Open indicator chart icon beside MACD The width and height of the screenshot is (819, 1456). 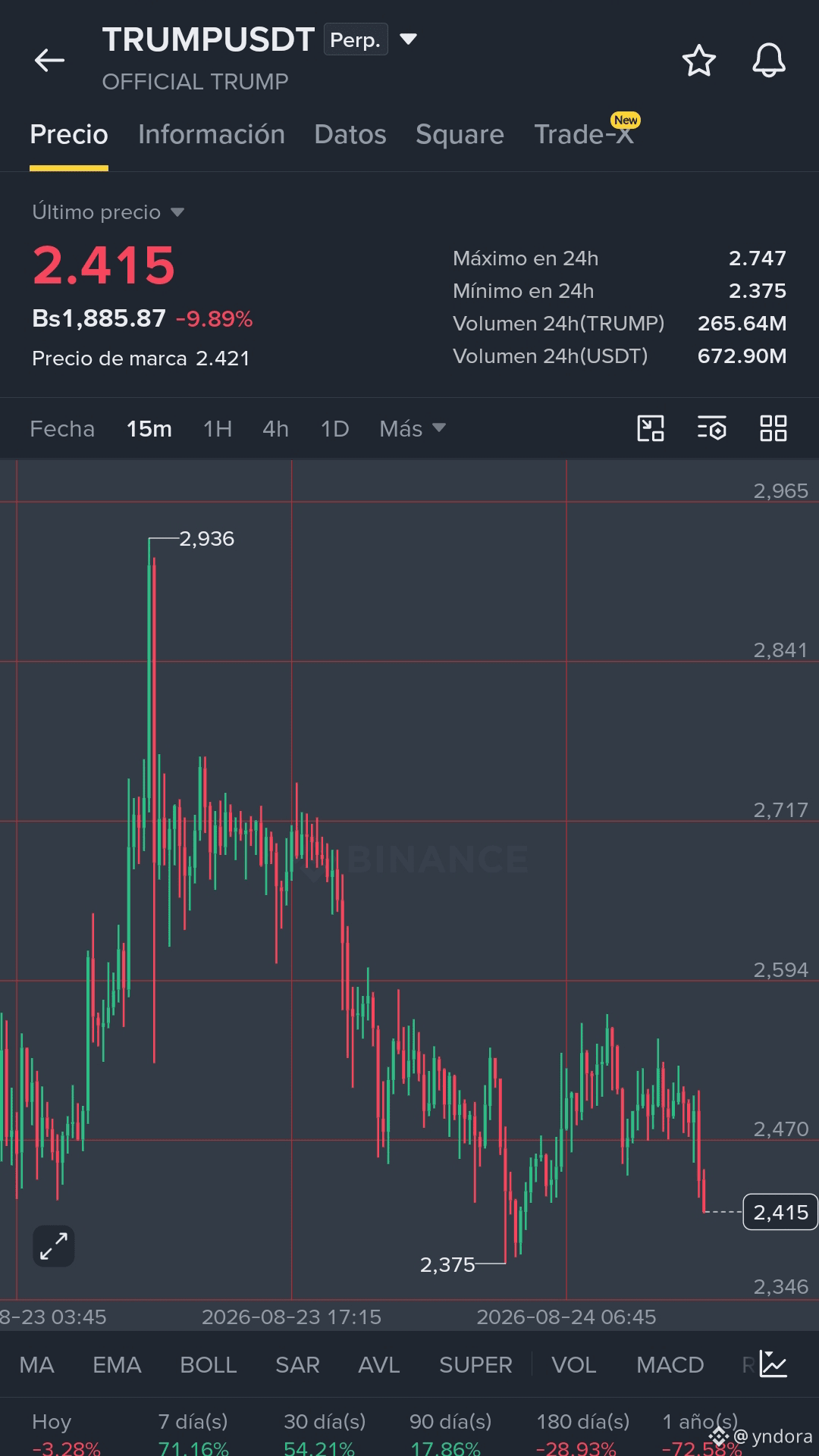click(773, 1364)
